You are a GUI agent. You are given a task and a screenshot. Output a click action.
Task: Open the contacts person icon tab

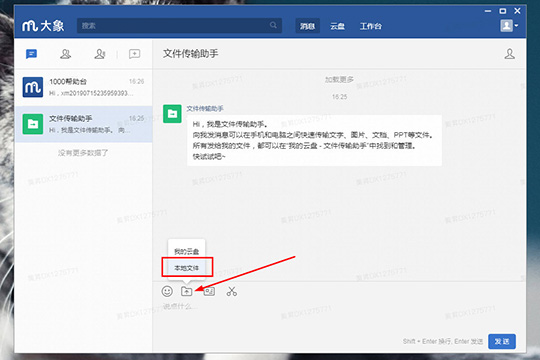coord(65,54)
